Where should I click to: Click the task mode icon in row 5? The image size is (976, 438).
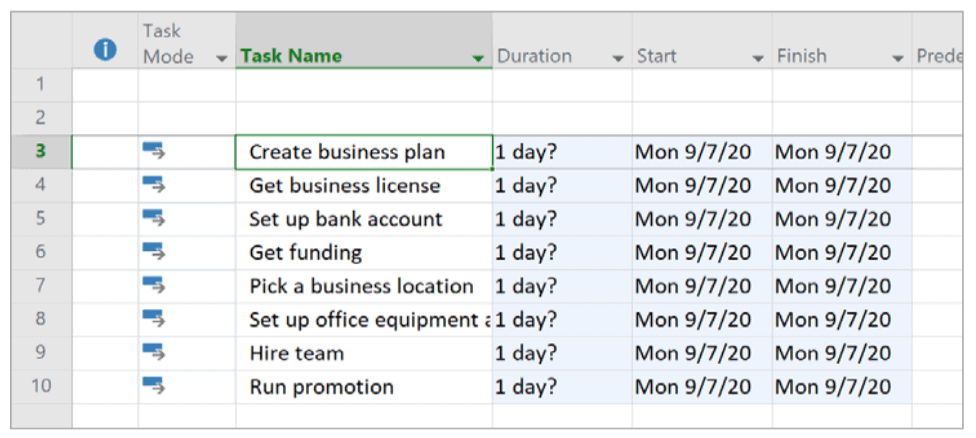(153, 219)
